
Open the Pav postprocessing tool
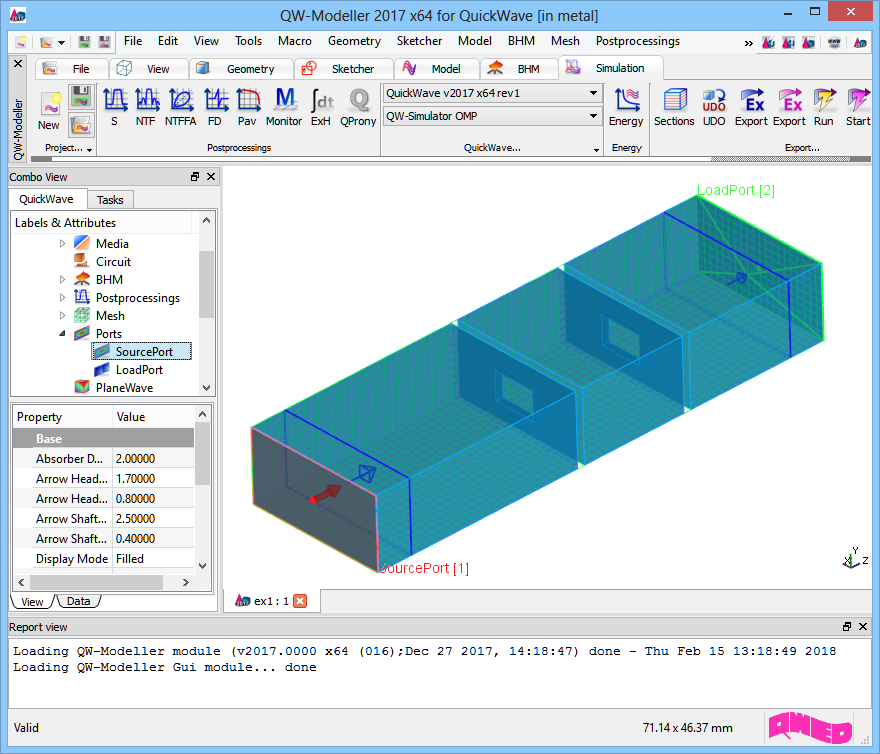pyautogui.click(x=246, y=106)
